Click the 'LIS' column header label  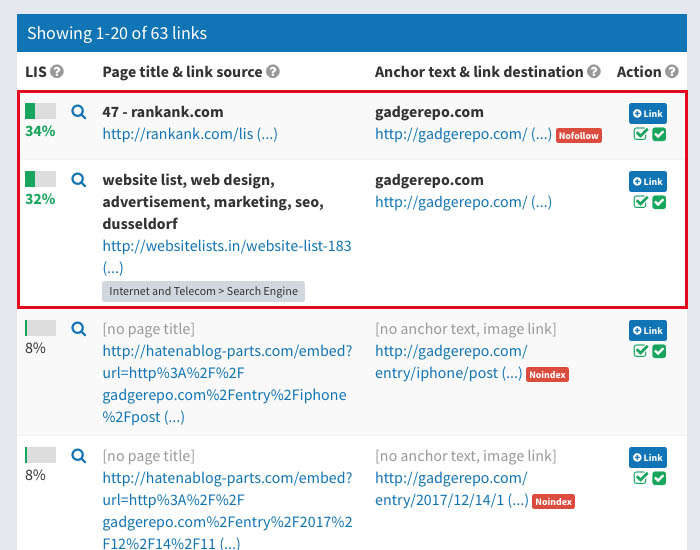click(36, 71)
